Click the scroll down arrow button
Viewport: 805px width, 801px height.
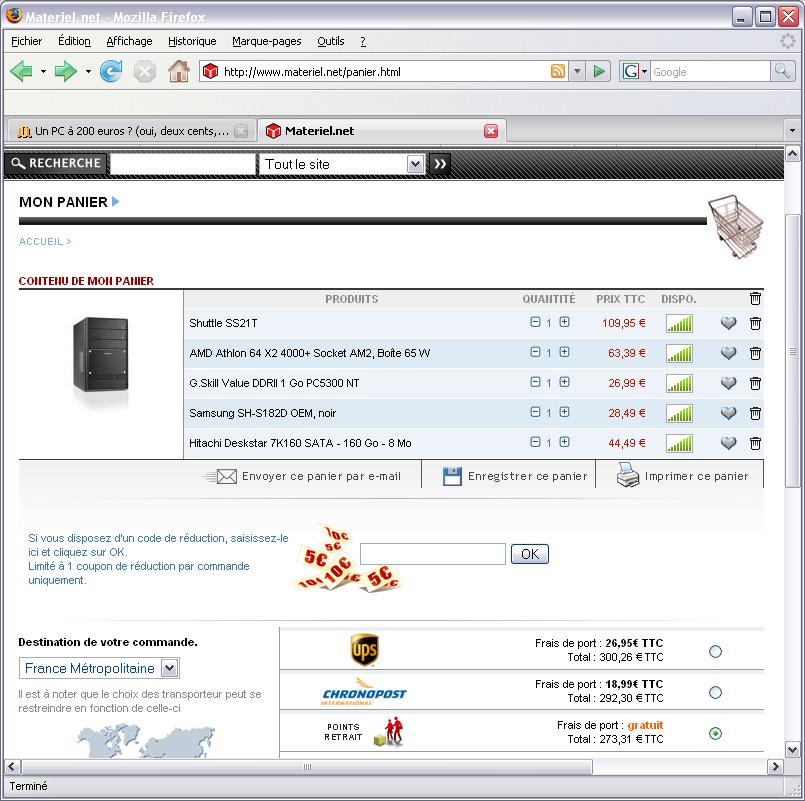point(792,749)
